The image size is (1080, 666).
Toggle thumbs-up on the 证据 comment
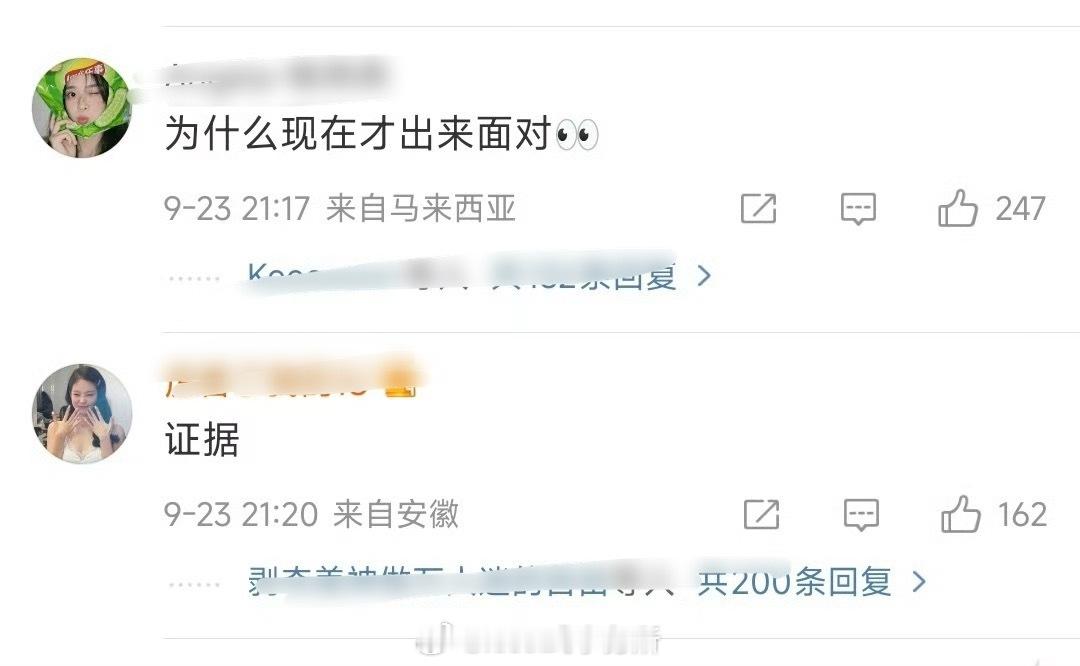960,514
